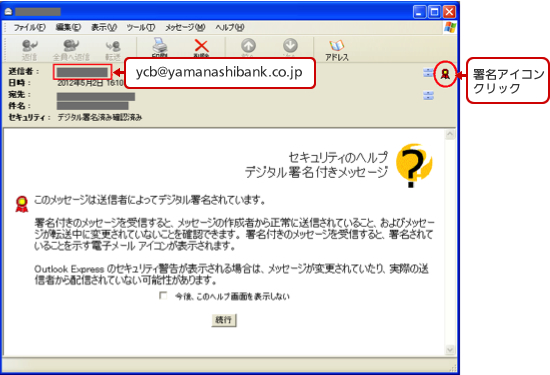Click the scrollbar down arrow in message pane

point(450,349)
